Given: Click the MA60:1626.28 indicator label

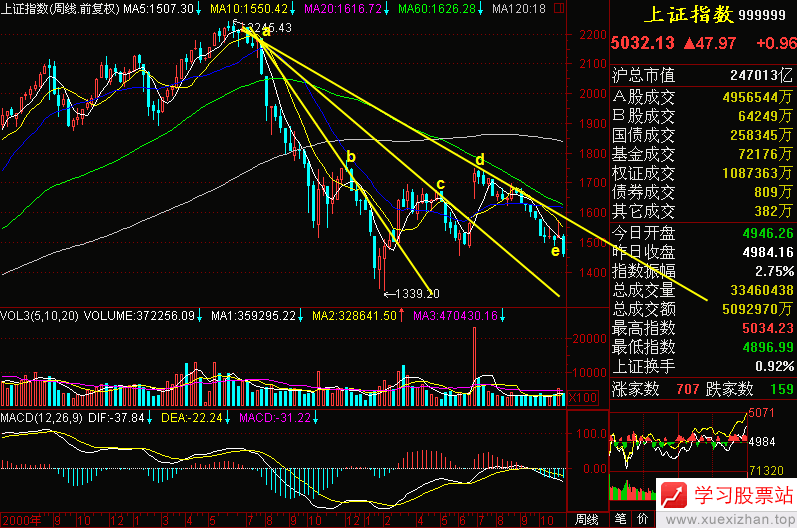Looking at the screenshot, I should click(437, 9).
